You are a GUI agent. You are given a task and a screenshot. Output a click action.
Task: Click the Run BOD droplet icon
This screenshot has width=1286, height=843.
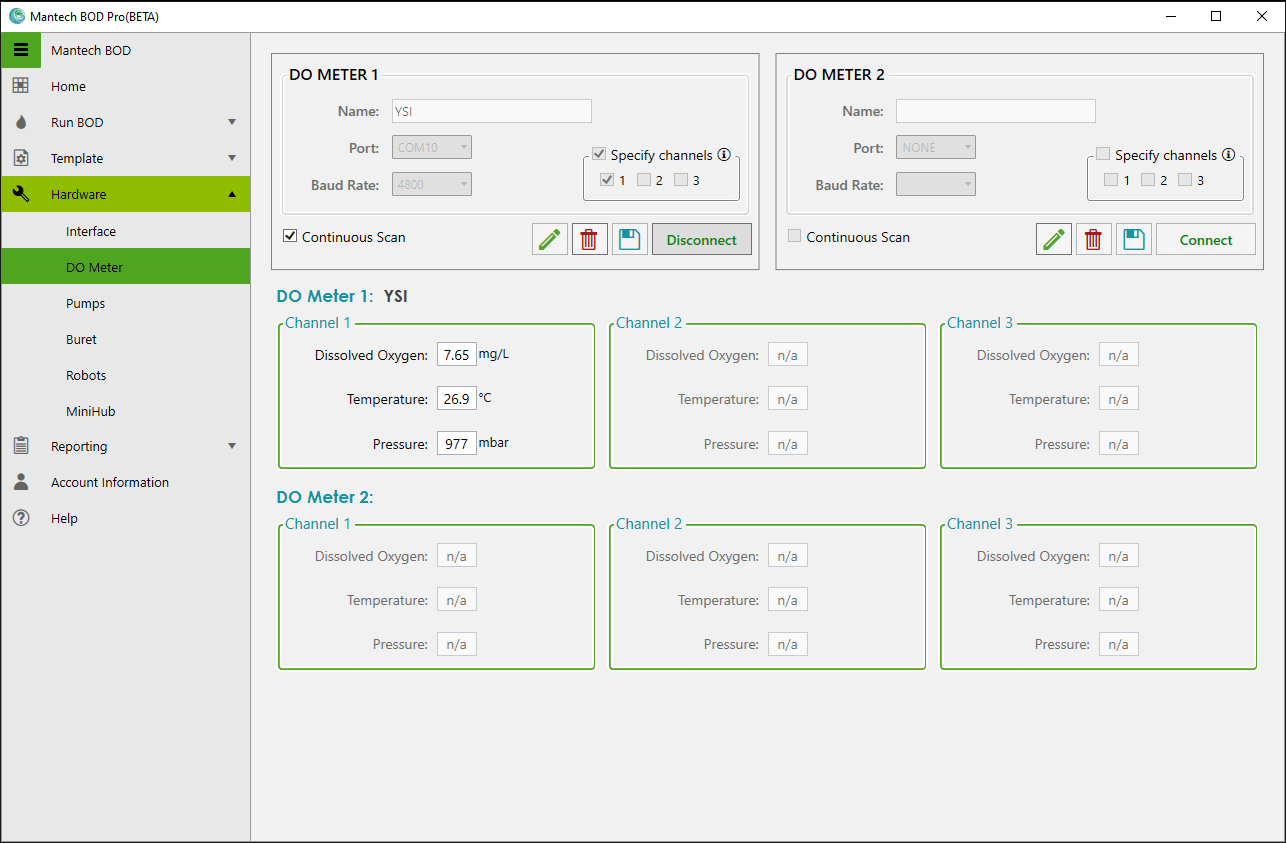tap(21, 122)
